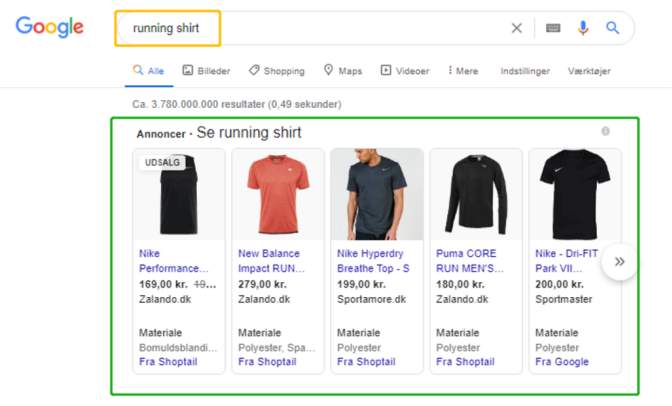The image size is (672, 406).
Task: Clear the search box with X icon
Action: [517, 28]
